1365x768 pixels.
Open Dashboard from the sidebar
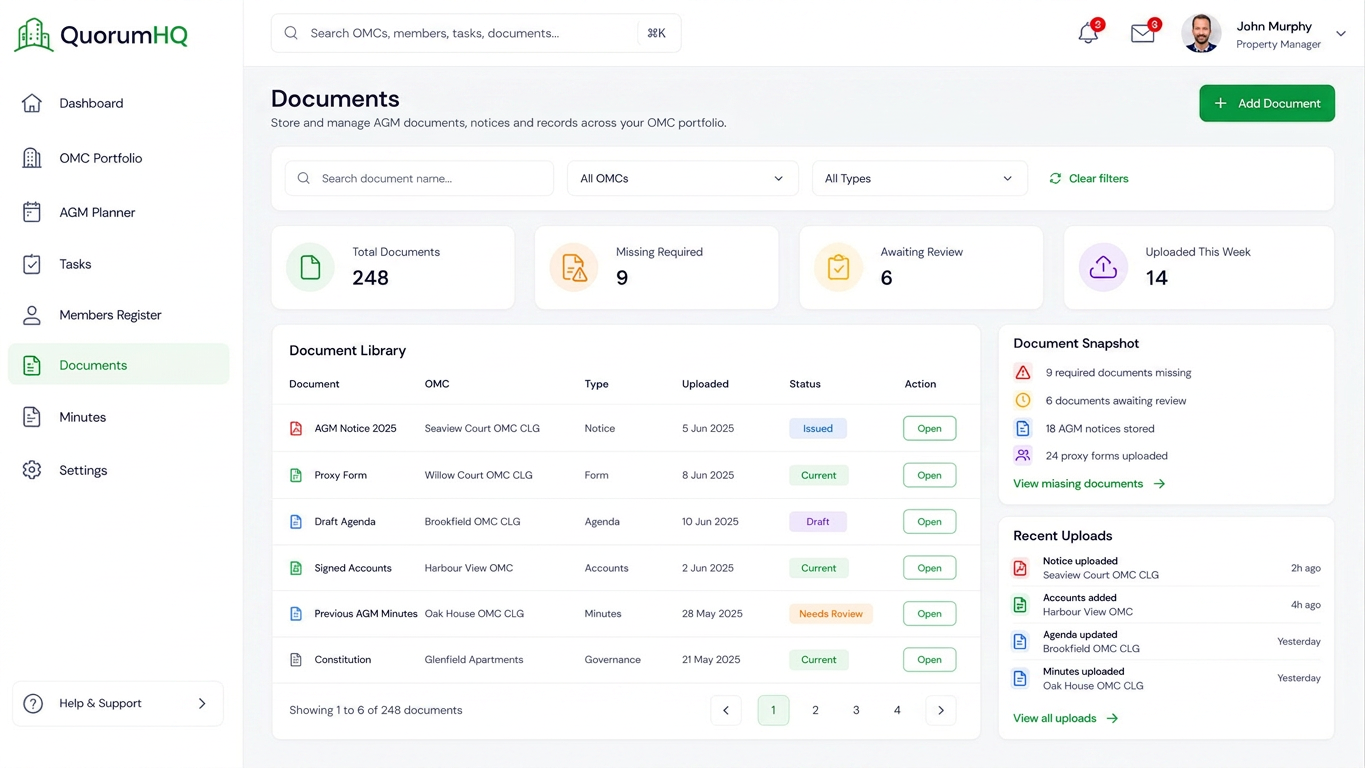click(118, 103)
